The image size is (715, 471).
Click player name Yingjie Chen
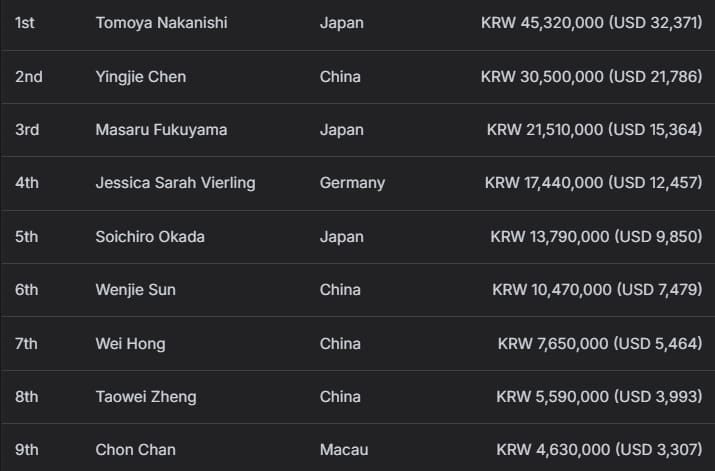point(140,76)
